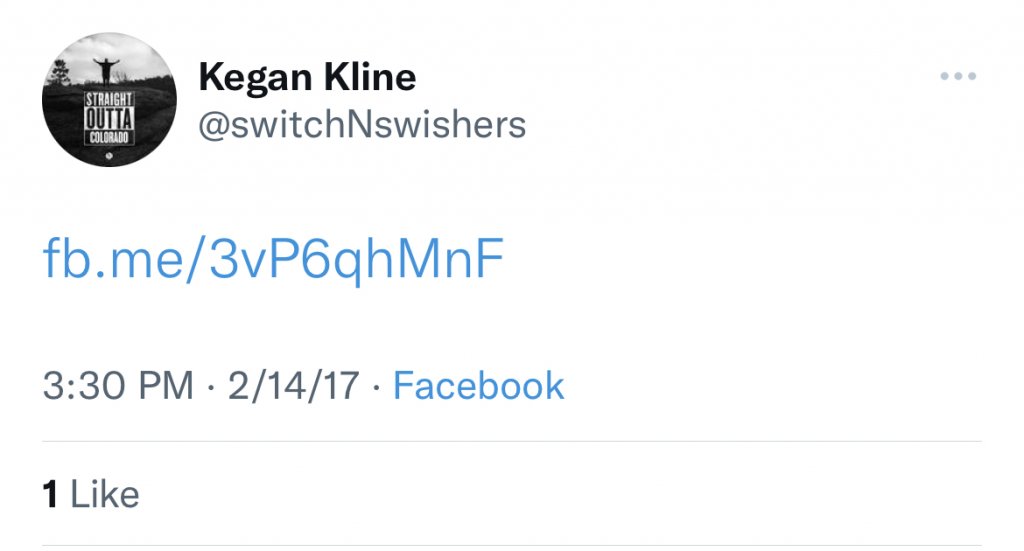This screenshot has width=1024, height=551.
Task: Click the separator dot before Facebook
Action: [376, 387]
